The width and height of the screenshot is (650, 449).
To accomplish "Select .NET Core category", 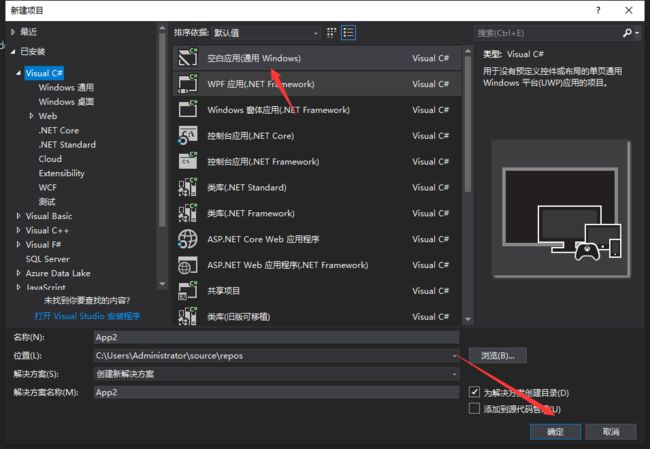I will point(58,131).
